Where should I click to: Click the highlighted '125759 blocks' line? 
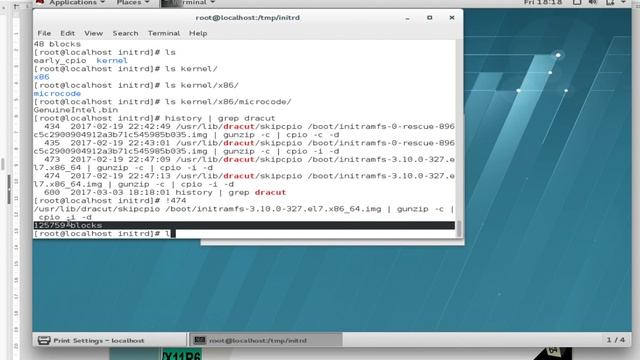click(244, 225)
